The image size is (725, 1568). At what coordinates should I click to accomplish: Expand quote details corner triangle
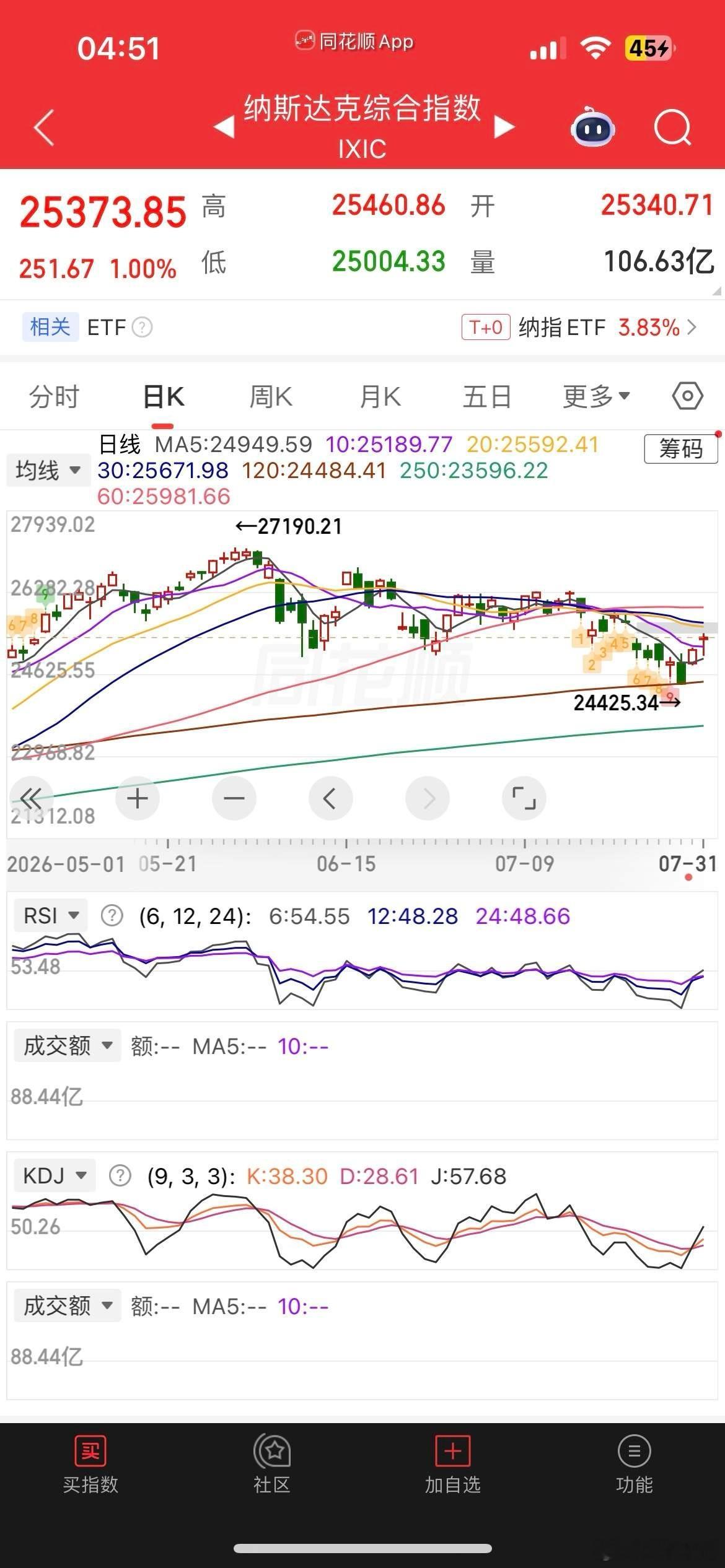coord(717,291)
